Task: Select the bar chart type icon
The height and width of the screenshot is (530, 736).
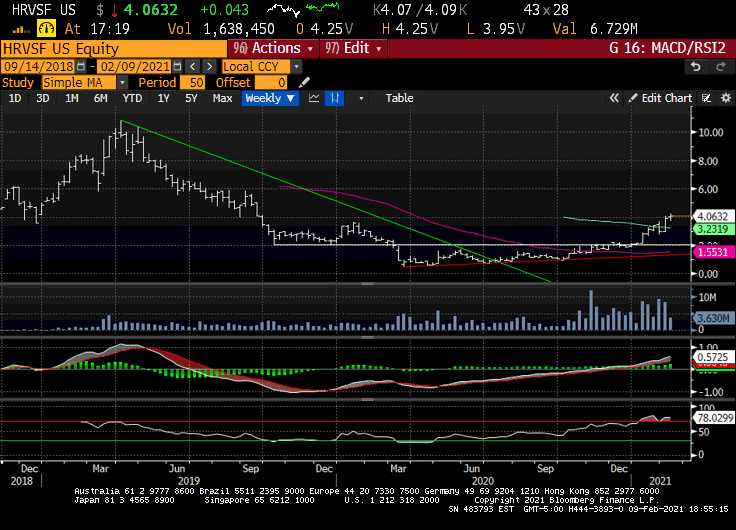Action: (x=334, y=98)
